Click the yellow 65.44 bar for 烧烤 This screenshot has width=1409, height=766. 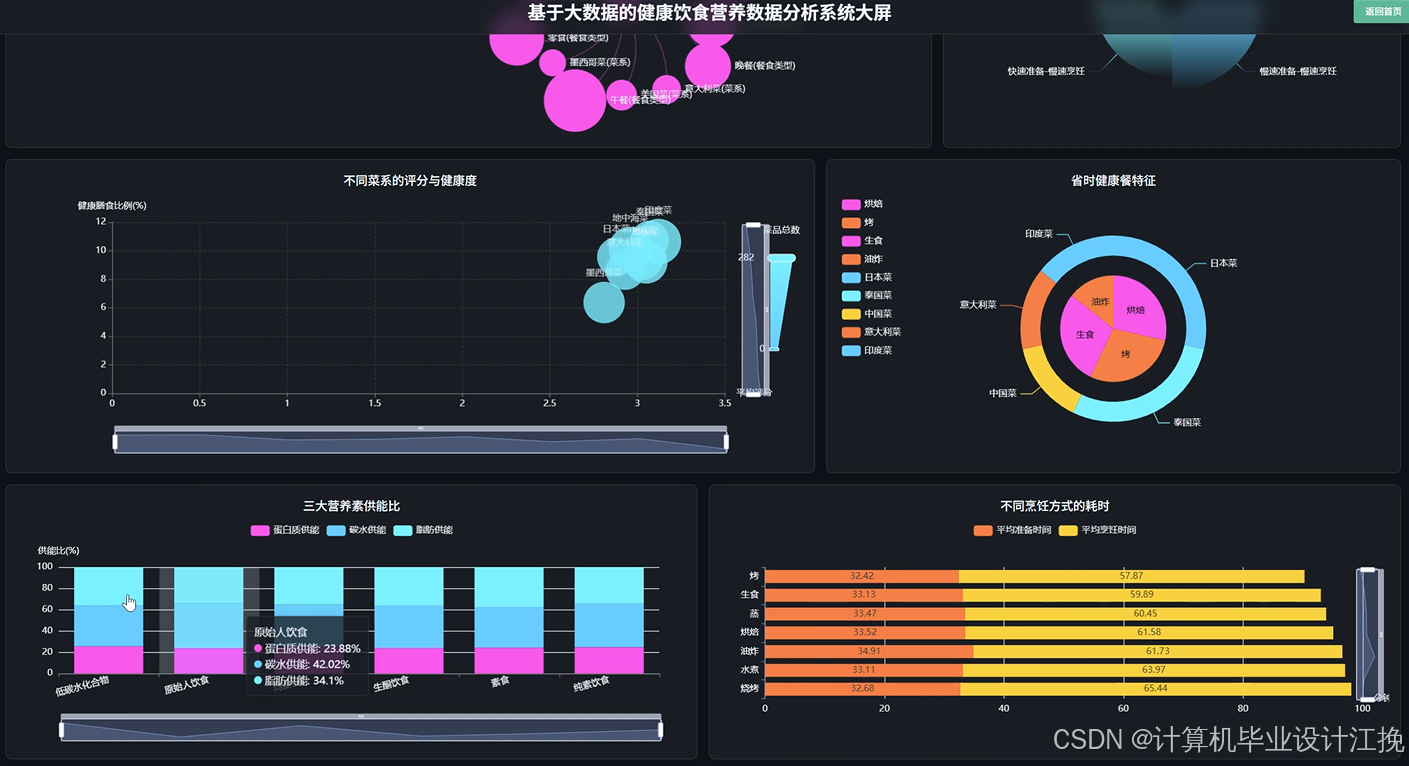(1156, 688)
